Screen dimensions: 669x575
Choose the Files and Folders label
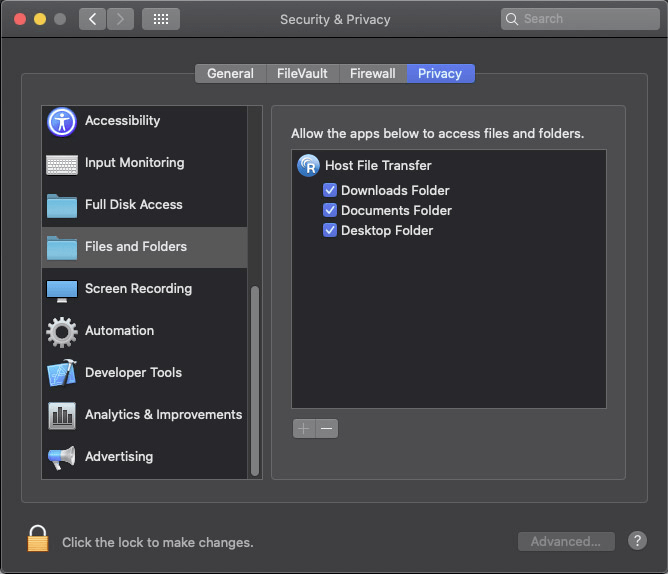(136, 247)
